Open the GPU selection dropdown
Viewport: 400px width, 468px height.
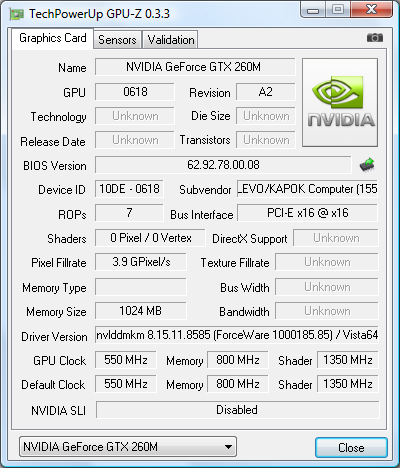128,447
